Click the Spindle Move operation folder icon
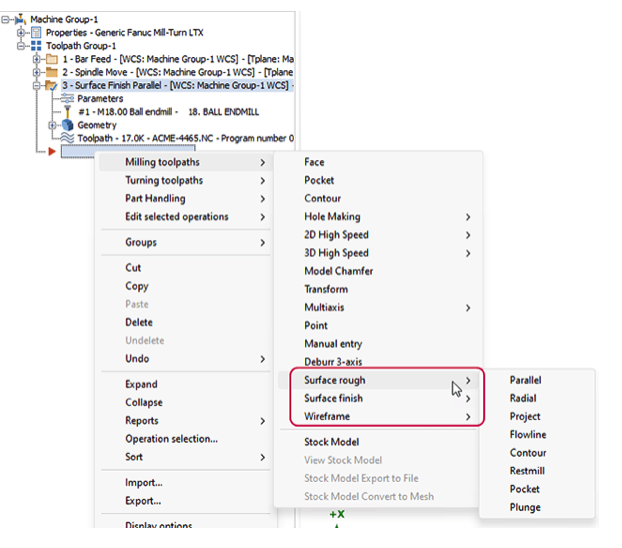This screenshot has width=622, height=548. pyautogui.click(x=52, y=73)
